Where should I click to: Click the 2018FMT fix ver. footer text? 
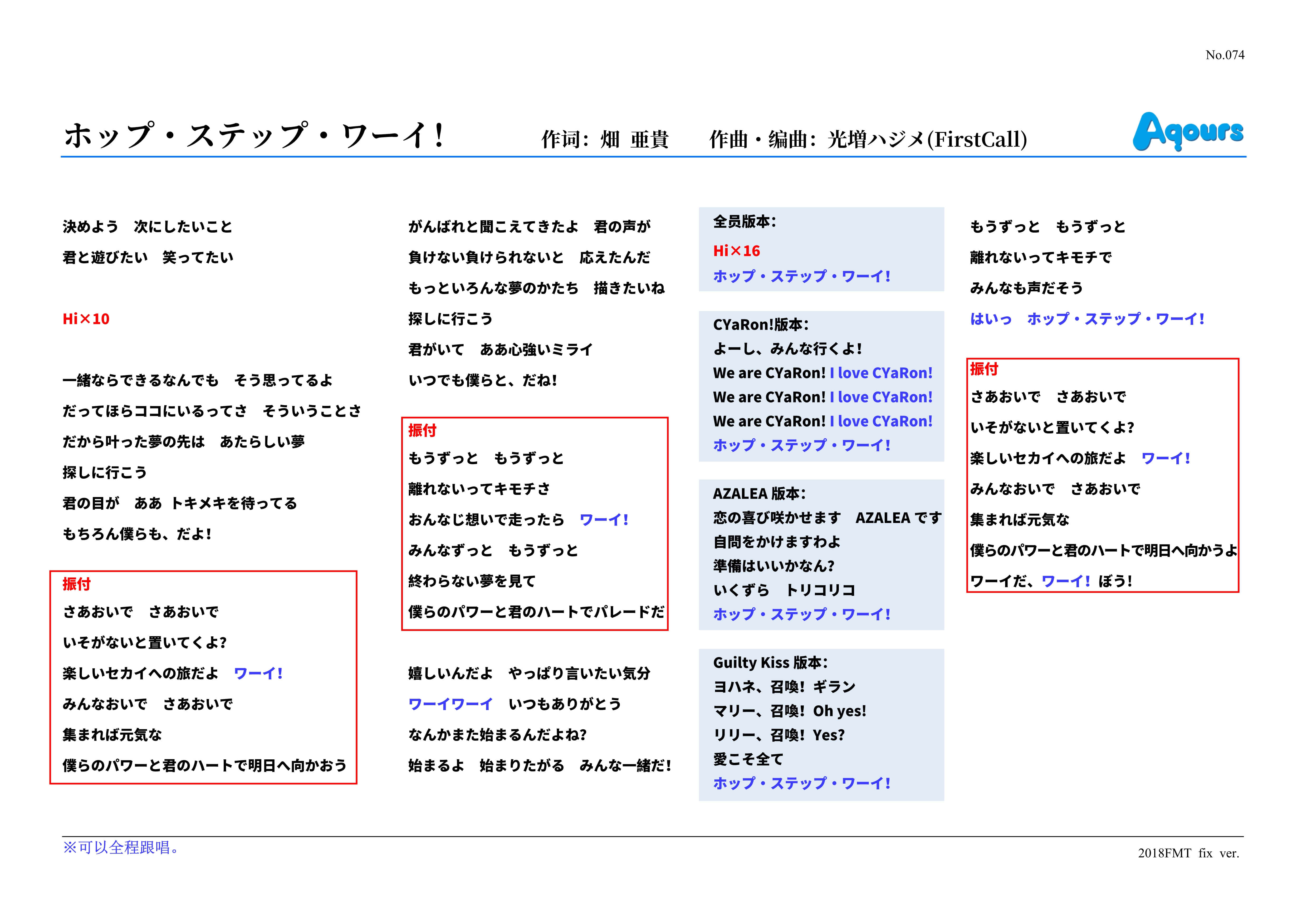(1188, 853)
